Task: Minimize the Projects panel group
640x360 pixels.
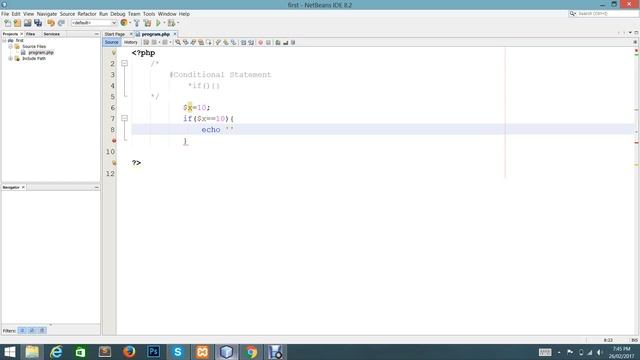Action: pyautogui.click(x=96, y=34)
